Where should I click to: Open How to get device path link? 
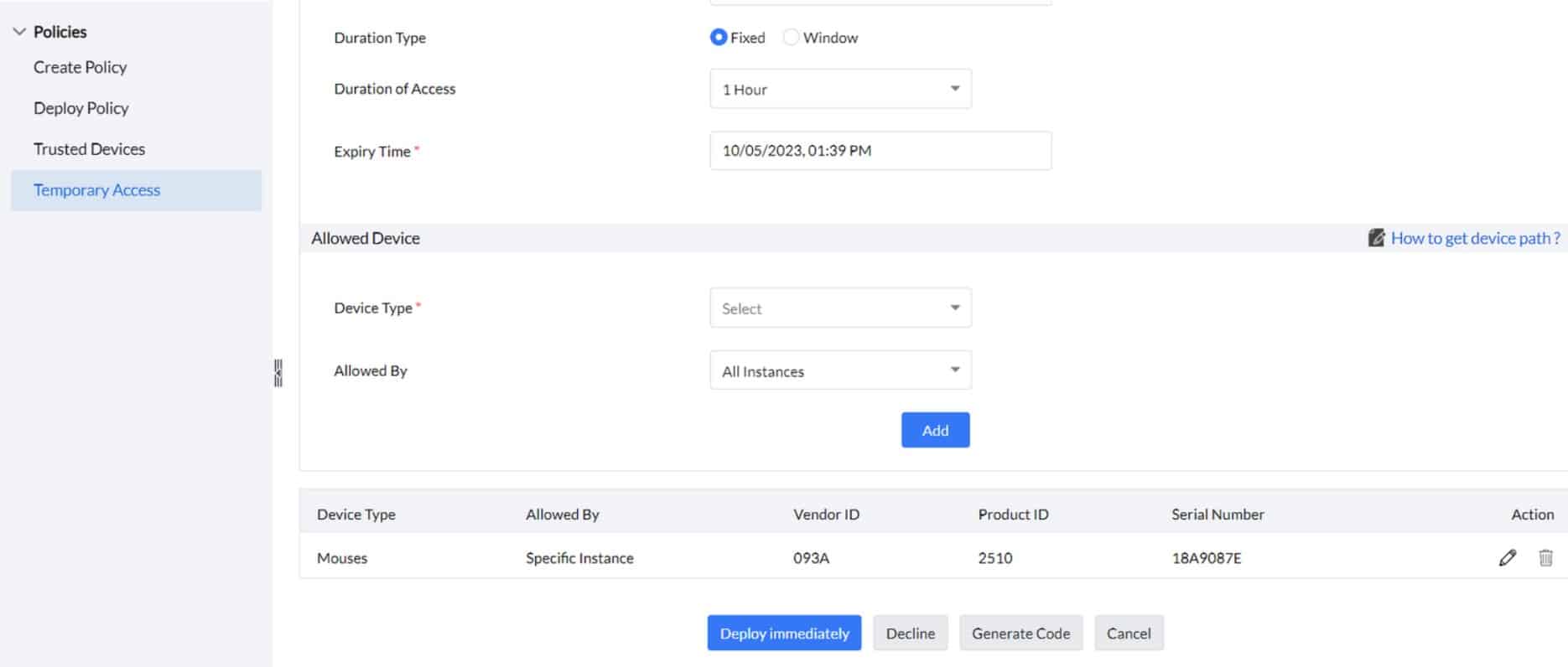coord(1475,238)
